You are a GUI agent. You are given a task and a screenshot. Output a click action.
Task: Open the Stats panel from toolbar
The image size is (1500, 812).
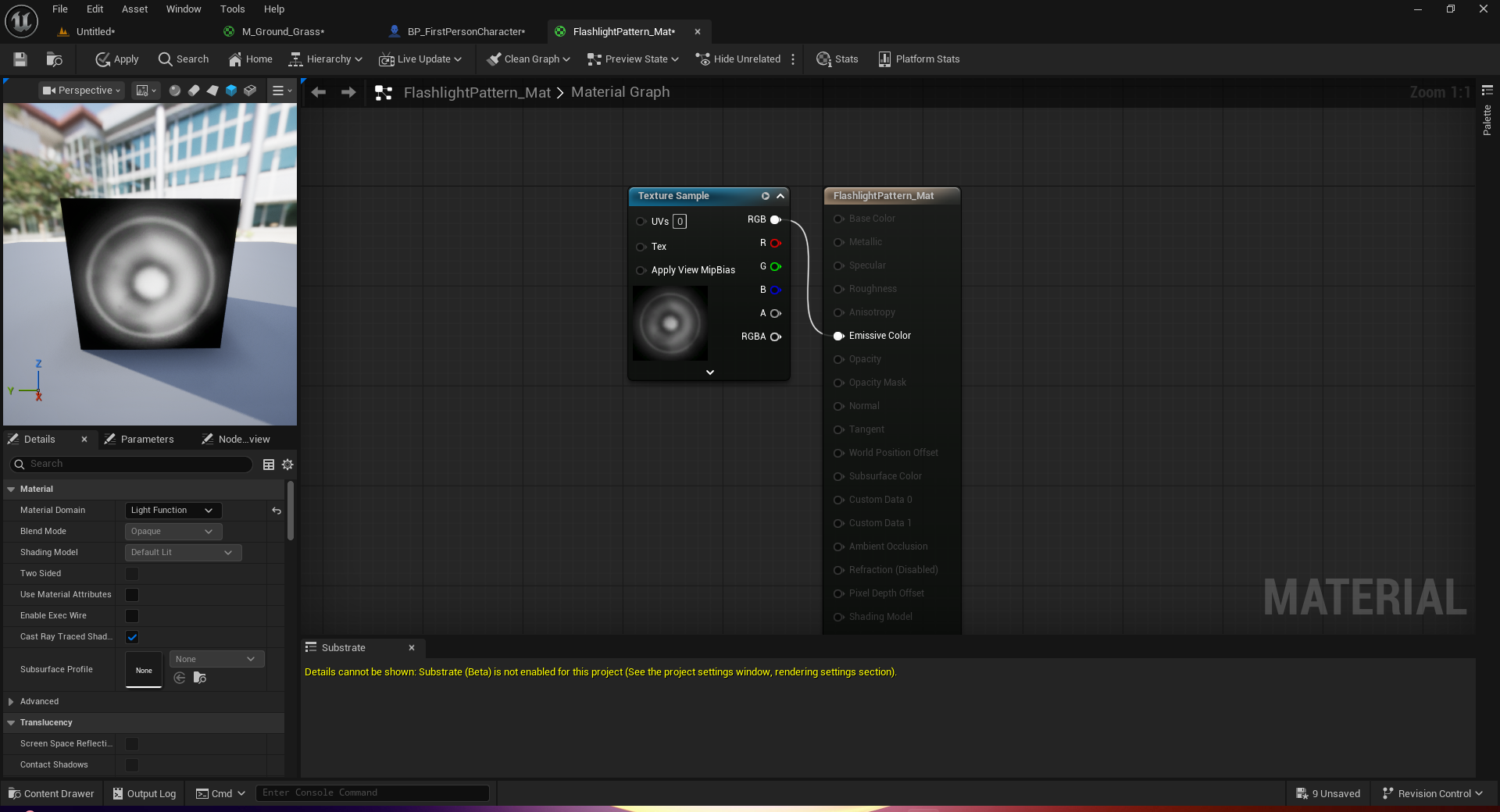pos(837,59)
